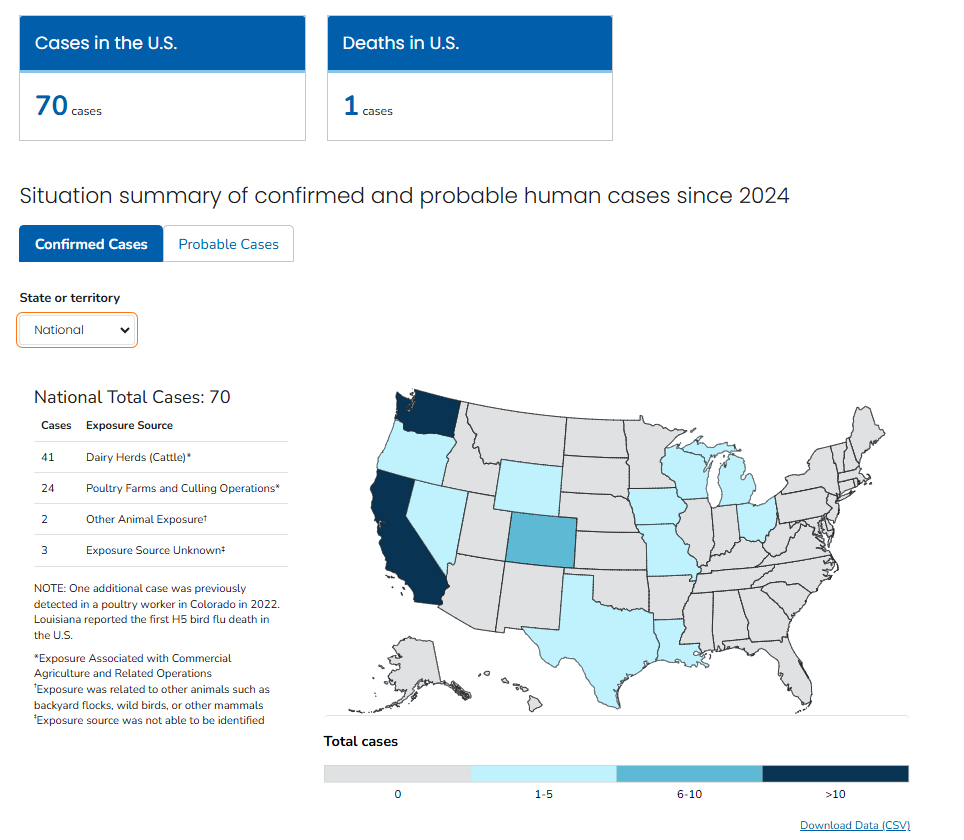Image resolution: width=964 pixels, height=840 pixels.
Task: Click the dark navy >10 legend swatch
Action: 836,774
